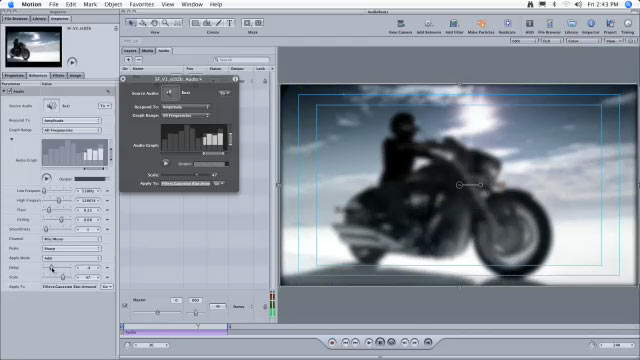Click the Ceiling slider
This screenshot has height=360, width=640.
[57, 220]
